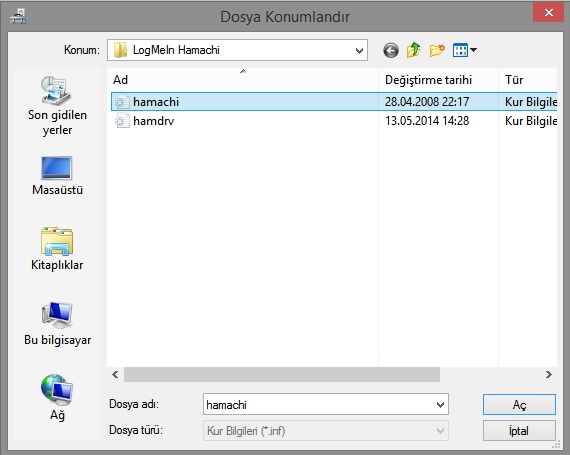Open Kitaplıklar in the sidebar
The width and height of the screenshot is (570, 455).
[57, 249]
